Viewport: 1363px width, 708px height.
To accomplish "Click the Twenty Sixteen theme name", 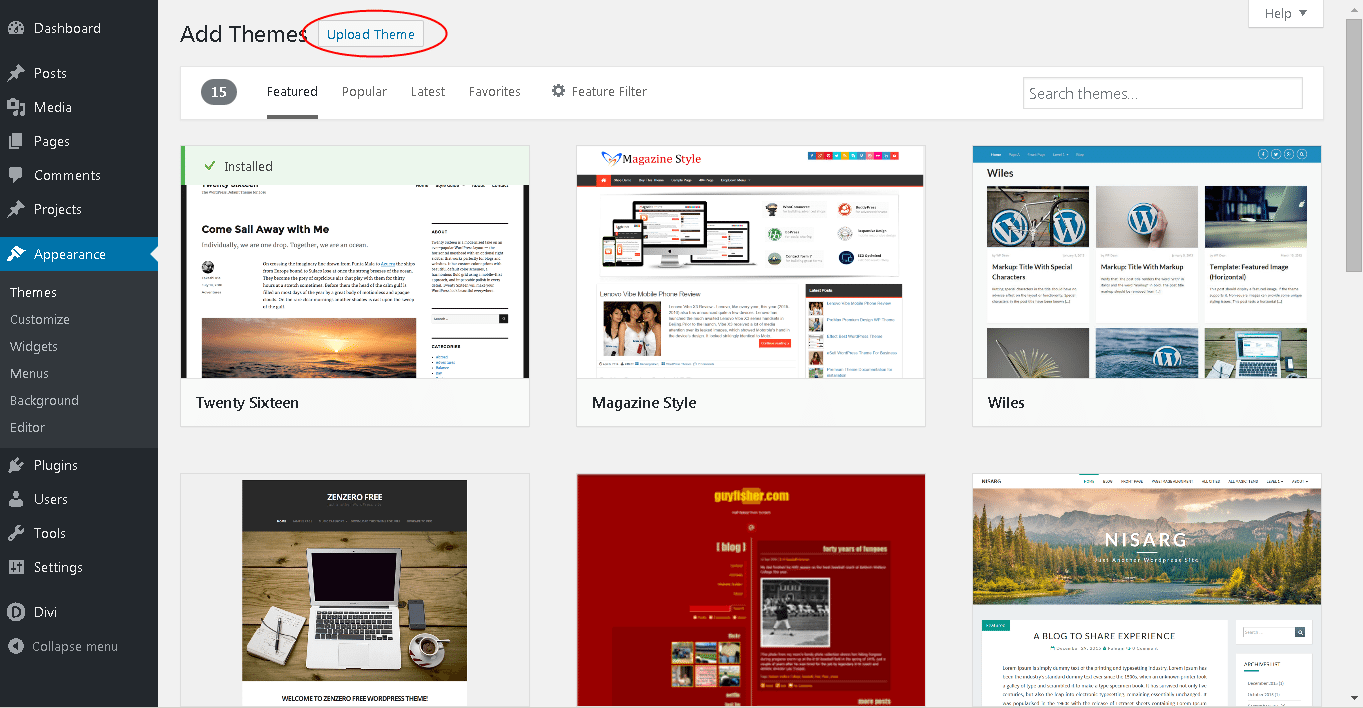I will point(247,403).
